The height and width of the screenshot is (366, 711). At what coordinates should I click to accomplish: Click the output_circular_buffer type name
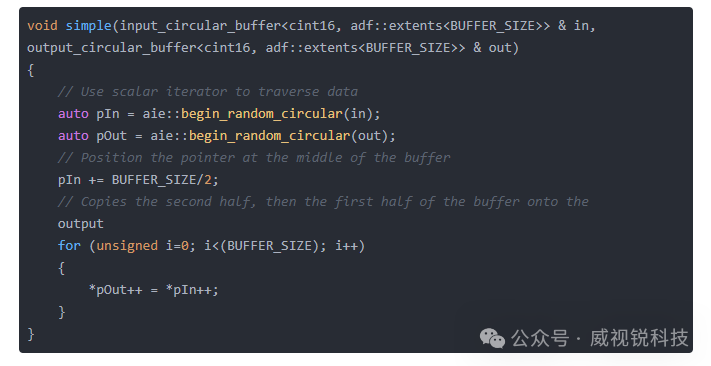tap(112, 48)
